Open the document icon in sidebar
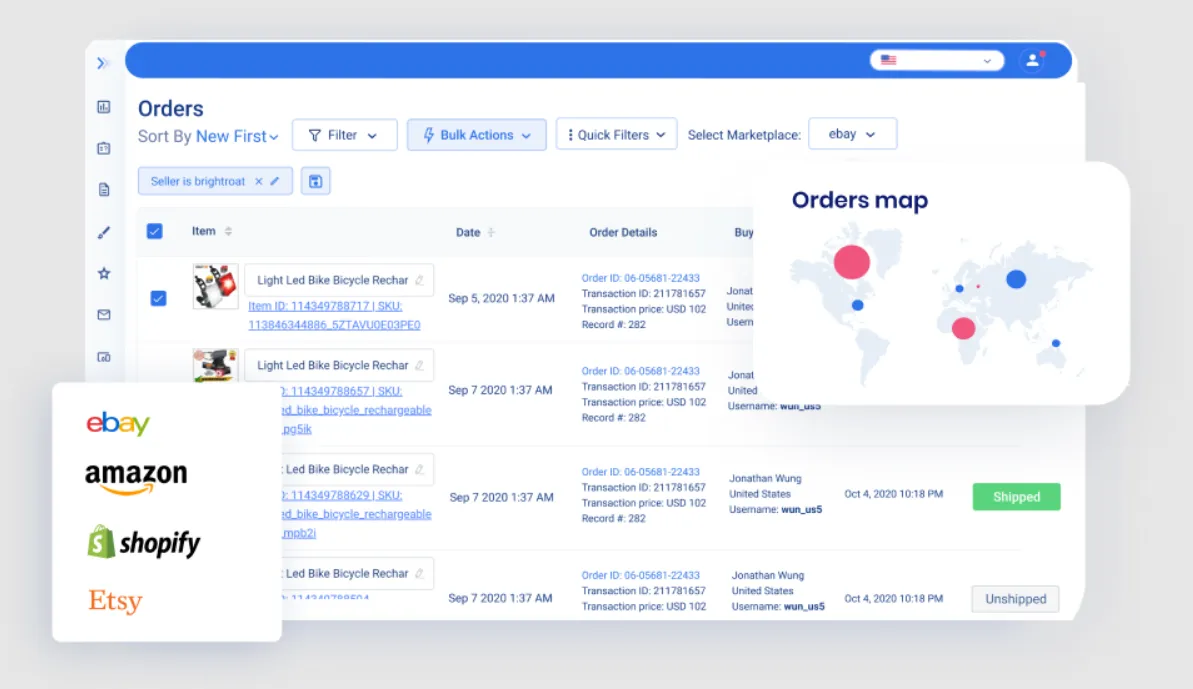 [104, 189]
